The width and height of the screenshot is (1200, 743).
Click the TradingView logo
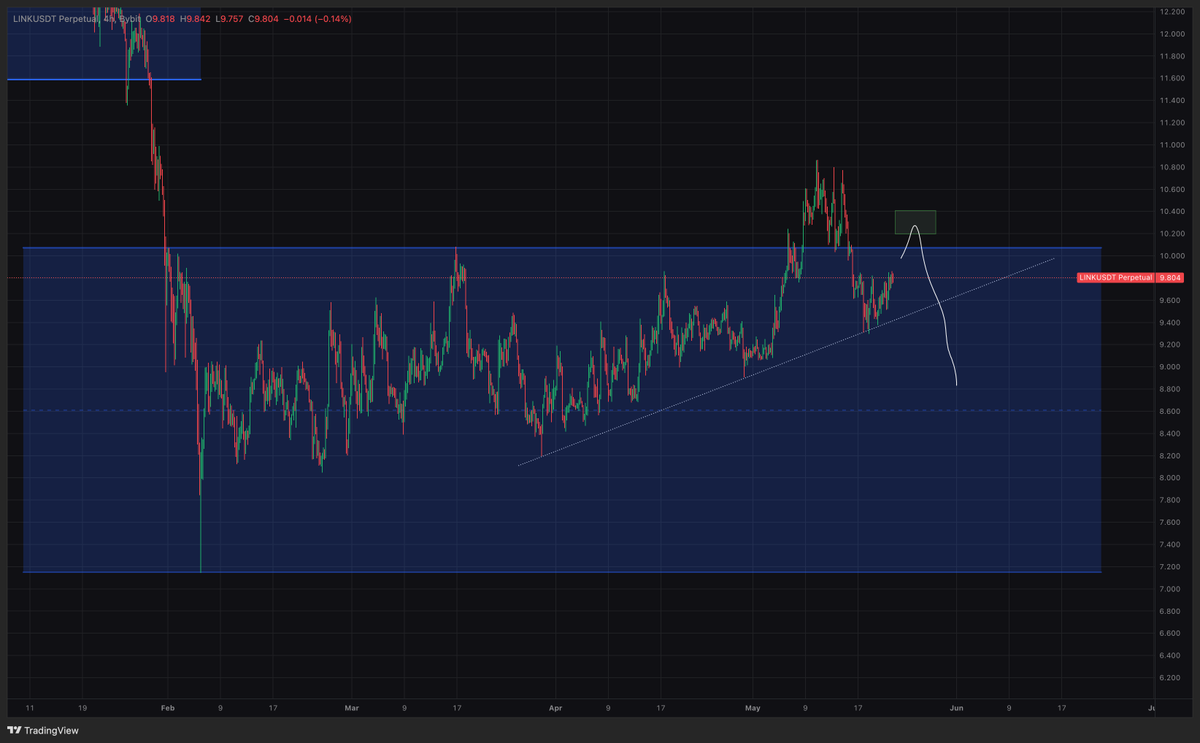(44, 731)
